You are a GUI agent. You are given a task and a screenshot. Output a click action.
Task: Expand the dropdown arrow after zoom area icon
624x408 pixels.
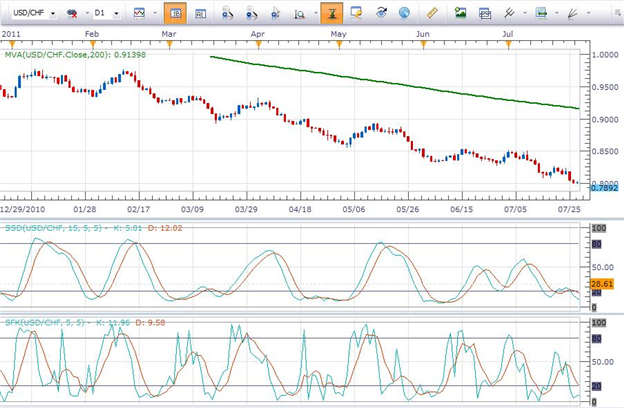[x=316, y=13]
